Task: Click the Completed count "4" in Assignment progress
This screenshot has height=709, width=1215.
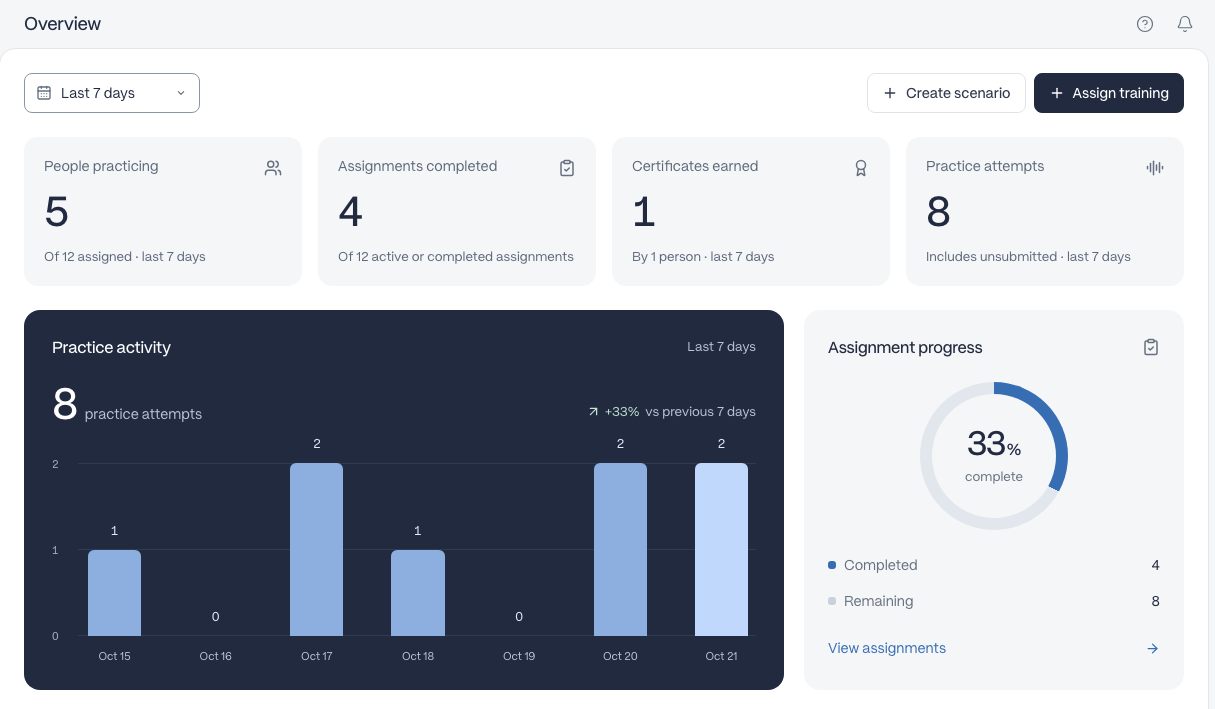Action: 1156,565
